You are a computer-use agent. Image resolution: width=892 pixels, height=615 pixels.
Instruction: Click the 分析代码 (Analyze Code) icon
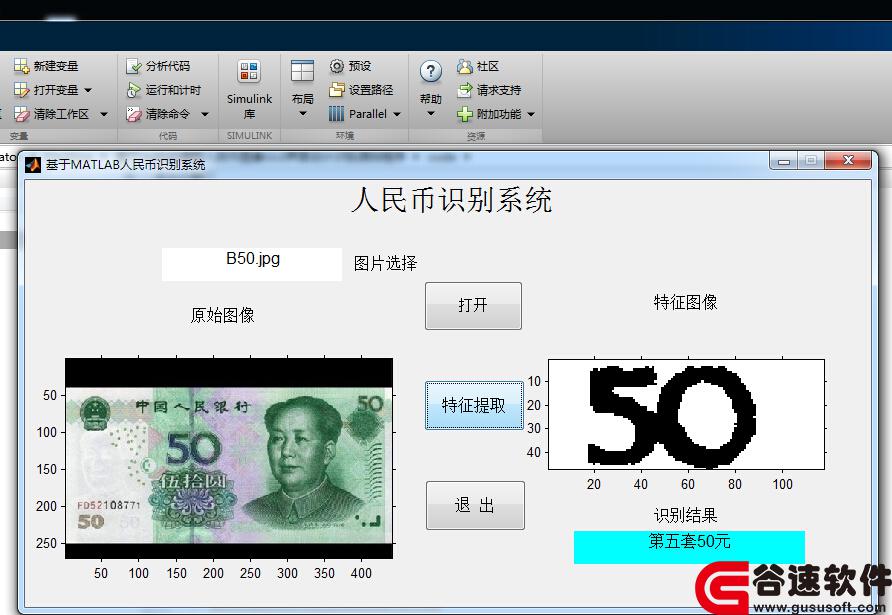point(133,66)
